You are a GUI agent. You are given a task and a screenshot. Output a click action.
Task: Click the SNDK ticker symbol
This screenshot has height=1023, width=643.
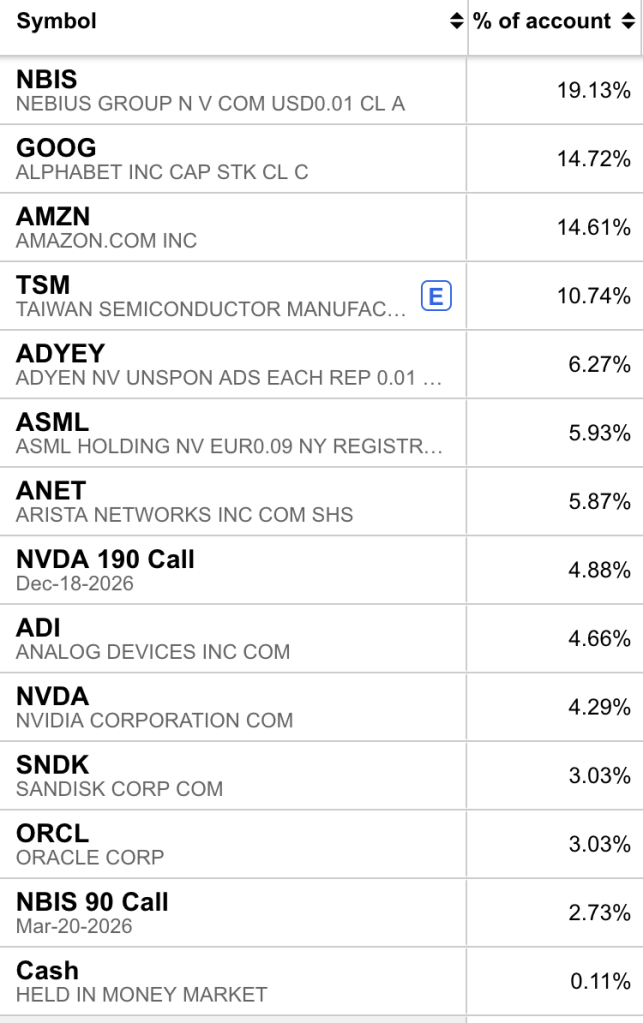click(x=53, y=765)
